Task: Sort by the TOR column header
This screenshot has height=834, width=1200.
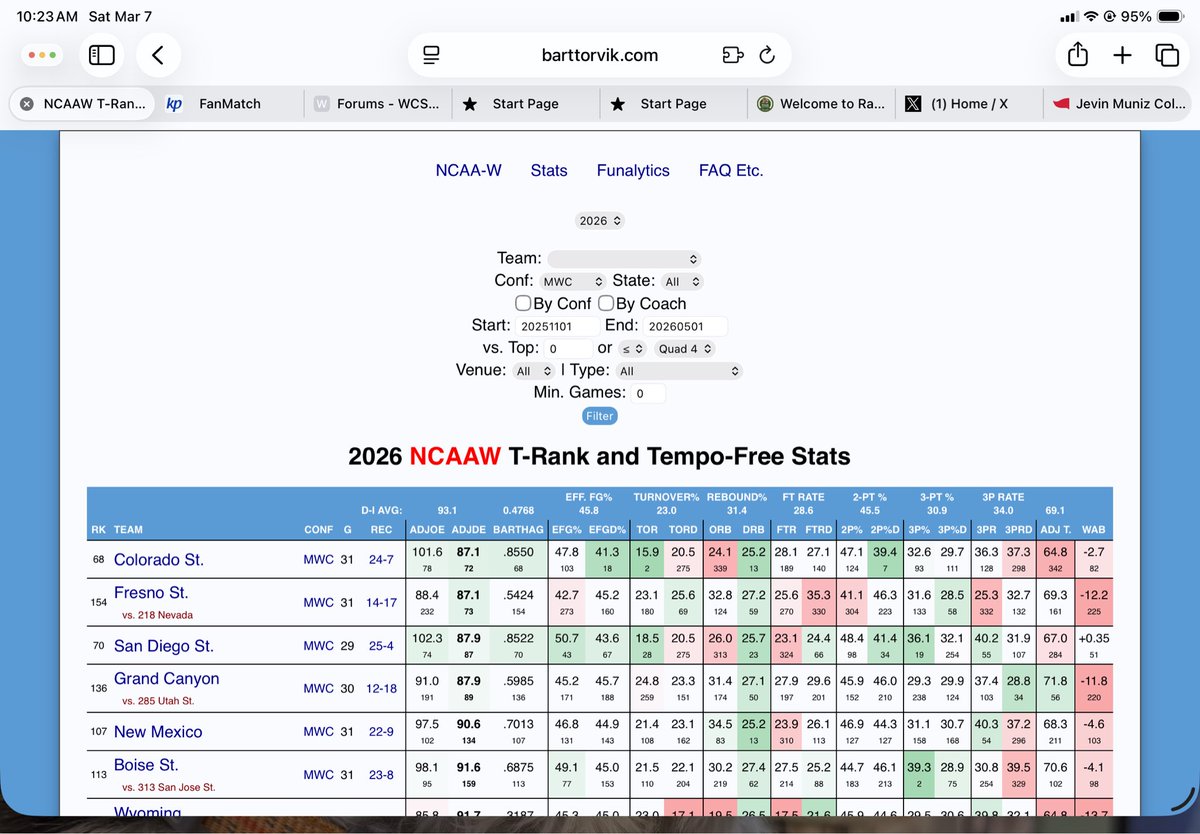Action: 647,530
